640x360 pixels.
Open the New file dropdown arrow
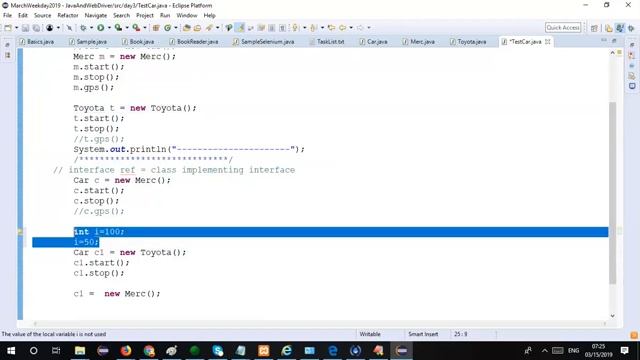click(x=16, y=28)
